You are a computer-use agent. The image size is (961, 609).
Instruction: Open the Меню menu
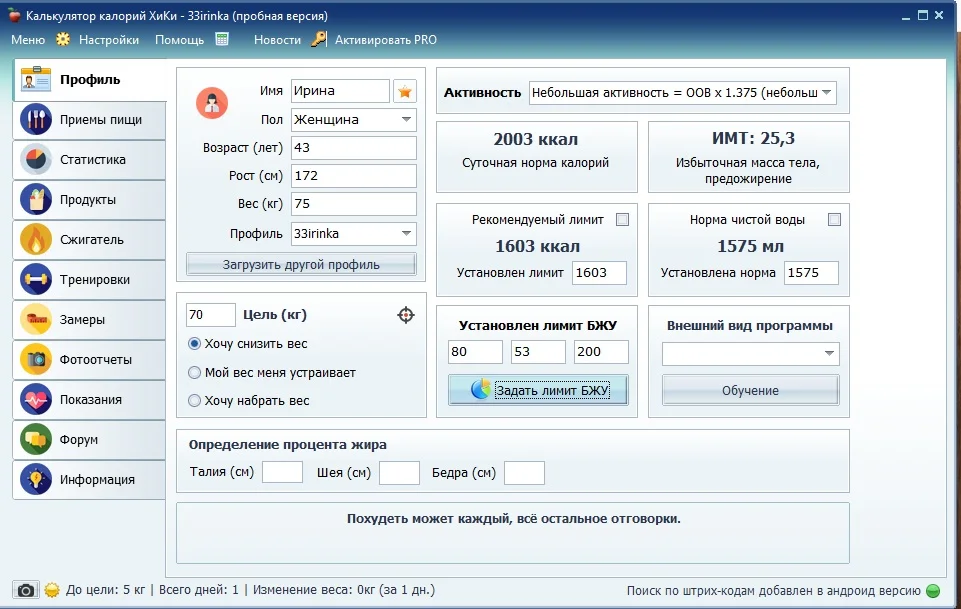[x=28, y=40]
